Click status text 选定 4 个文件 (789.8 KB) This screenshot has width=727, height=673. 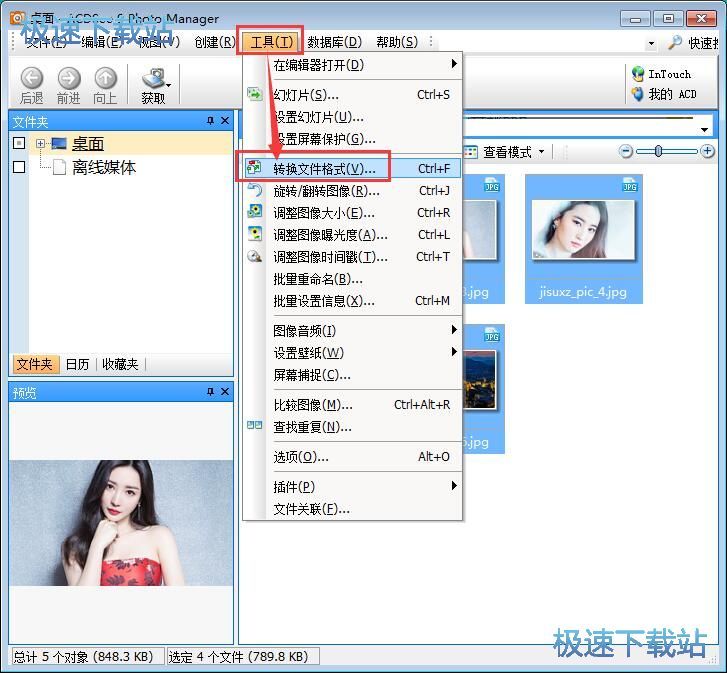coord(238,657)
